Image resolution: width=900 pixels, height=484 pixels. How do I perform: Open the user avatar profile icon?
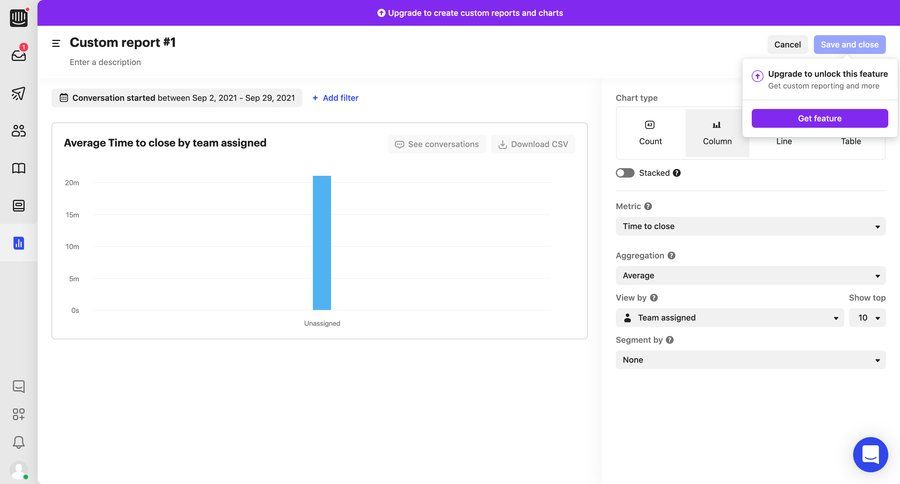18,470
